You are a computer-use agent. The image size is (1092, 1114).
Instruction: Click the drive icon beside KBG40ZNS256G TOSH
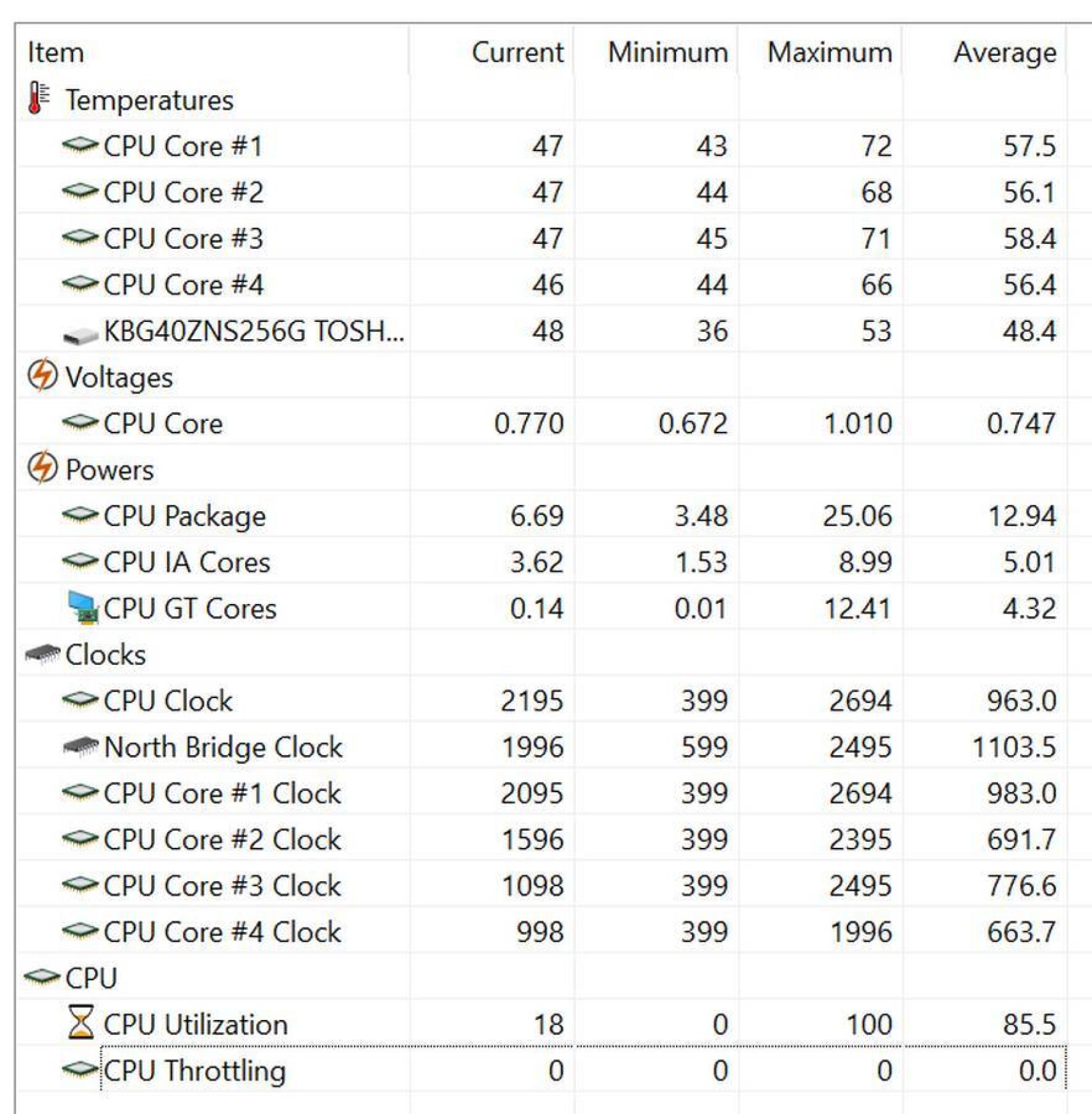81,335
